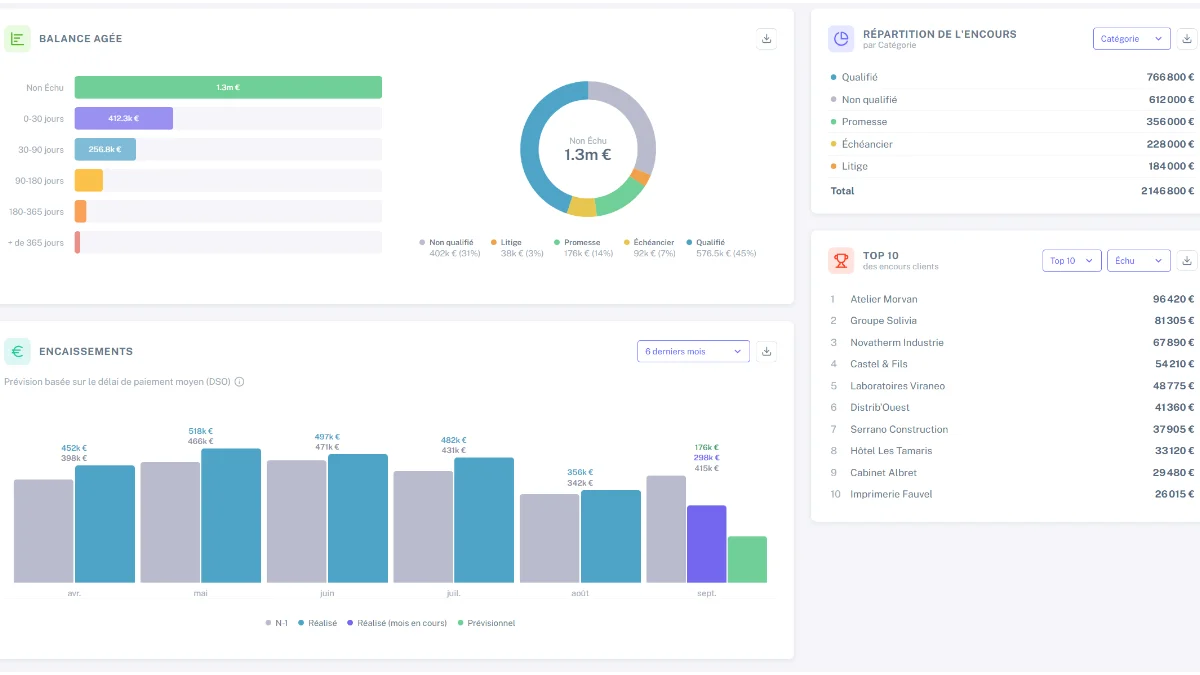Screen dimensions: 1200x675
Task: Click the Balance Agée bar-chart icon
Action: [x=17, y=39]
